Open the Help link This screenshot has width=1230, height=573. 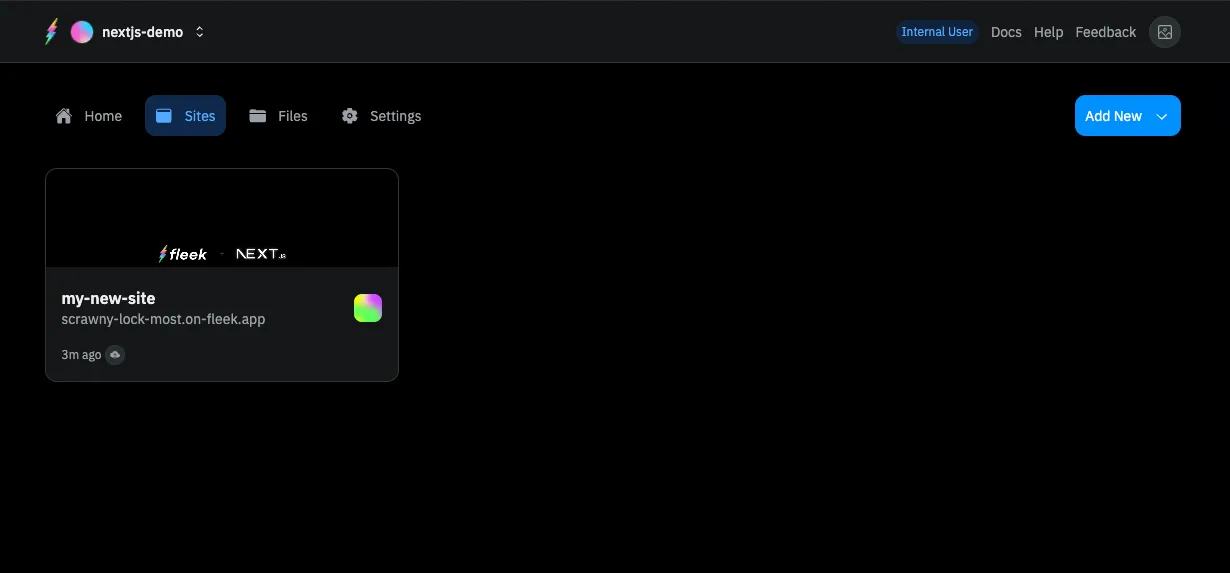point(1048,32)
